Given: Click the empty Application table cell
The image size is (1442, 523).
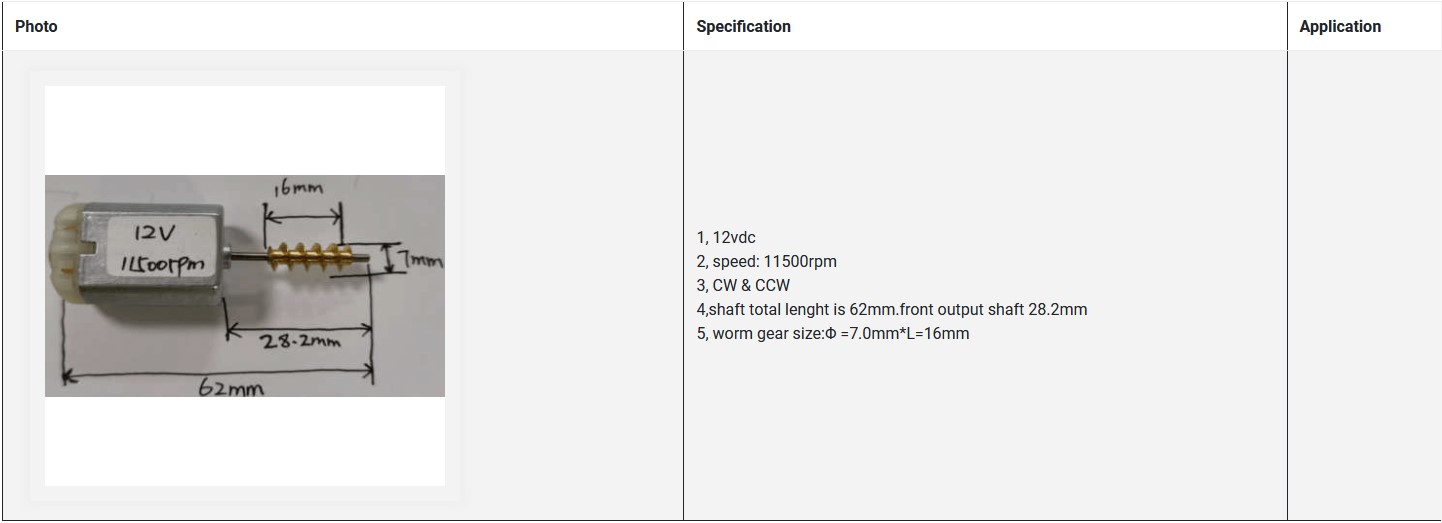Looking at the screenshot, I should (x=1363, y=286).
